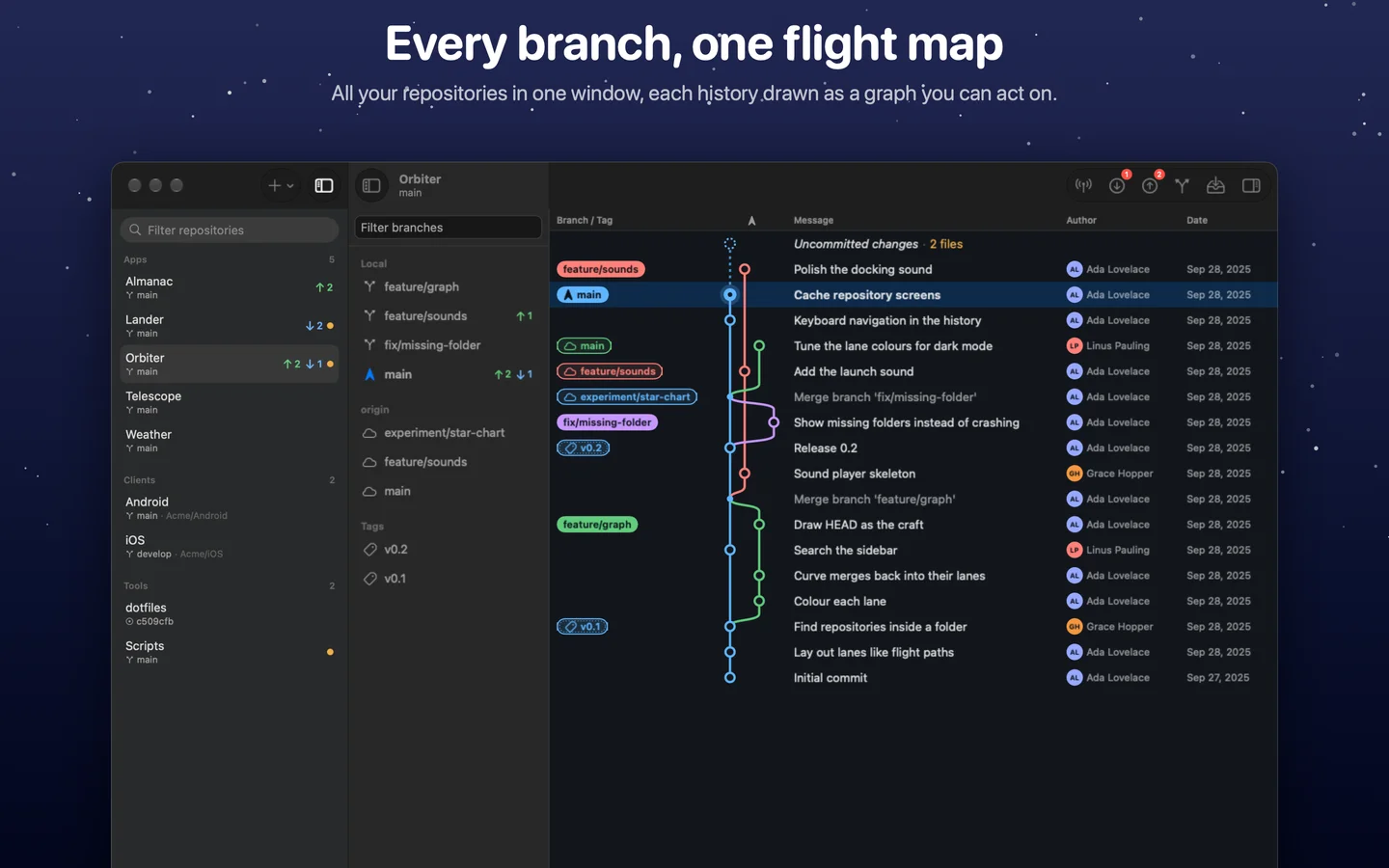The width and height of the screenshot is (1389, 868).
Task: Toggle the branches sidebar next to Orbiter
Action: click(371, 185)
